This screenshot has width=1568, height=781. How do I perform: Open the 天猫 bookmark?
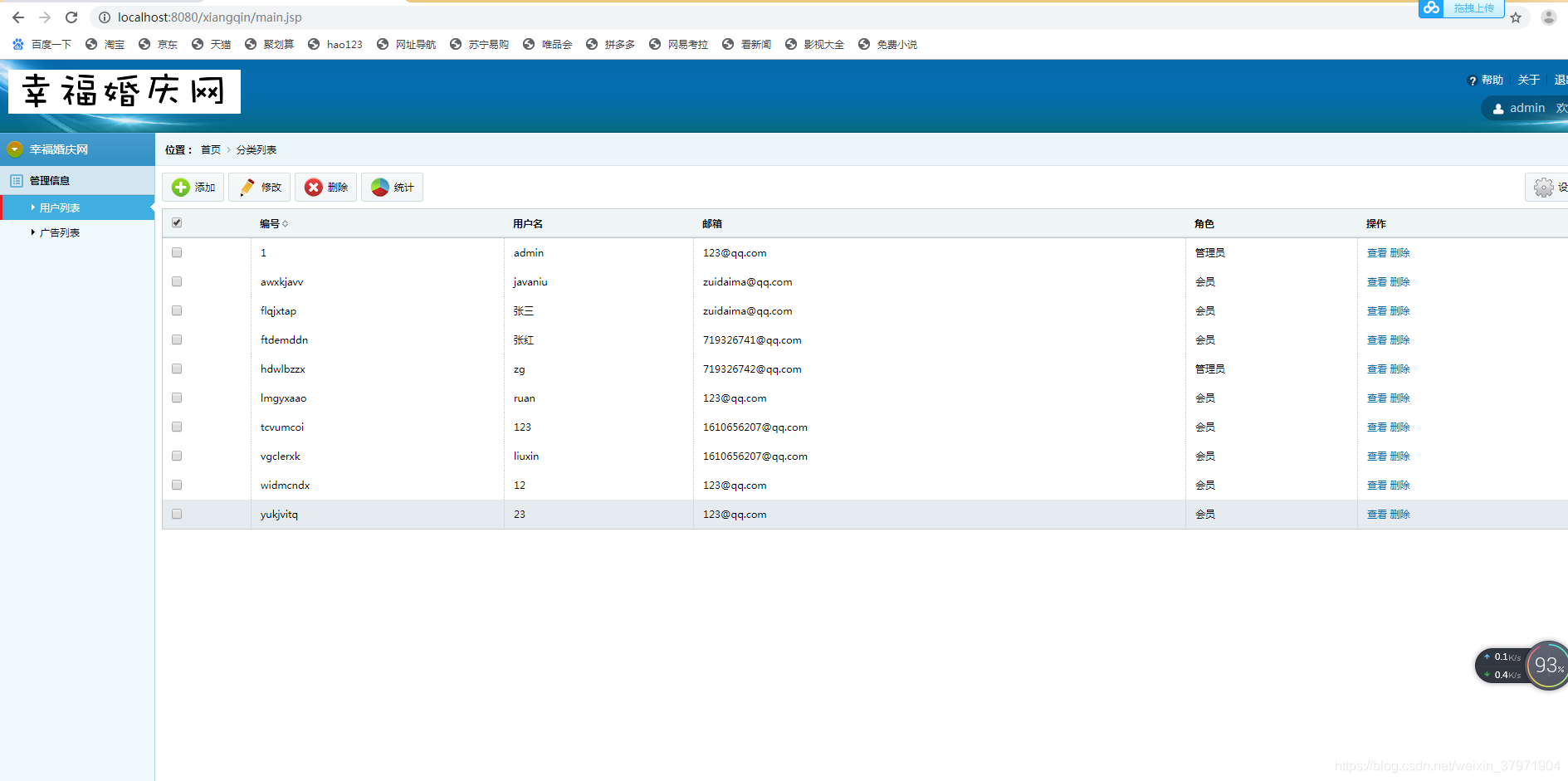point(212,45)
